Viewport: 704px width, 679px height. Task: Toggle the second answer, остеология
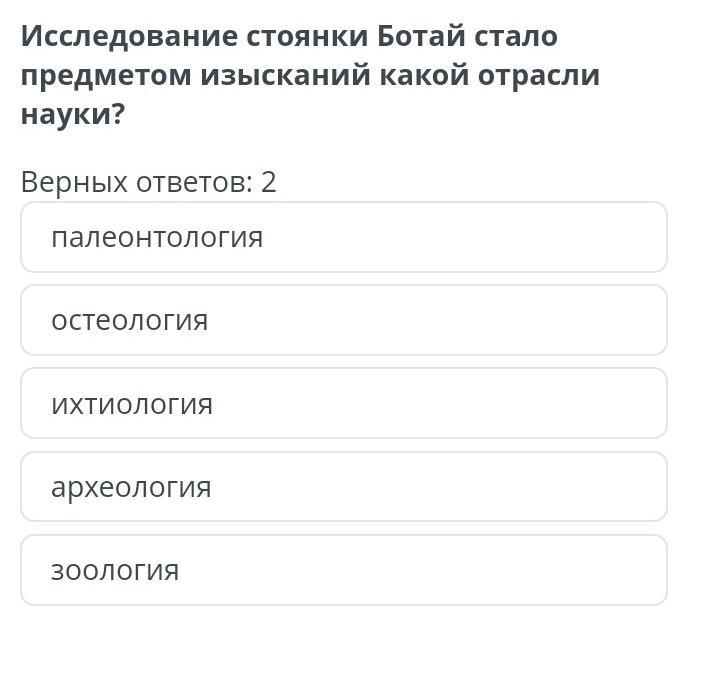pyautogui.click(x=344, y=320)
